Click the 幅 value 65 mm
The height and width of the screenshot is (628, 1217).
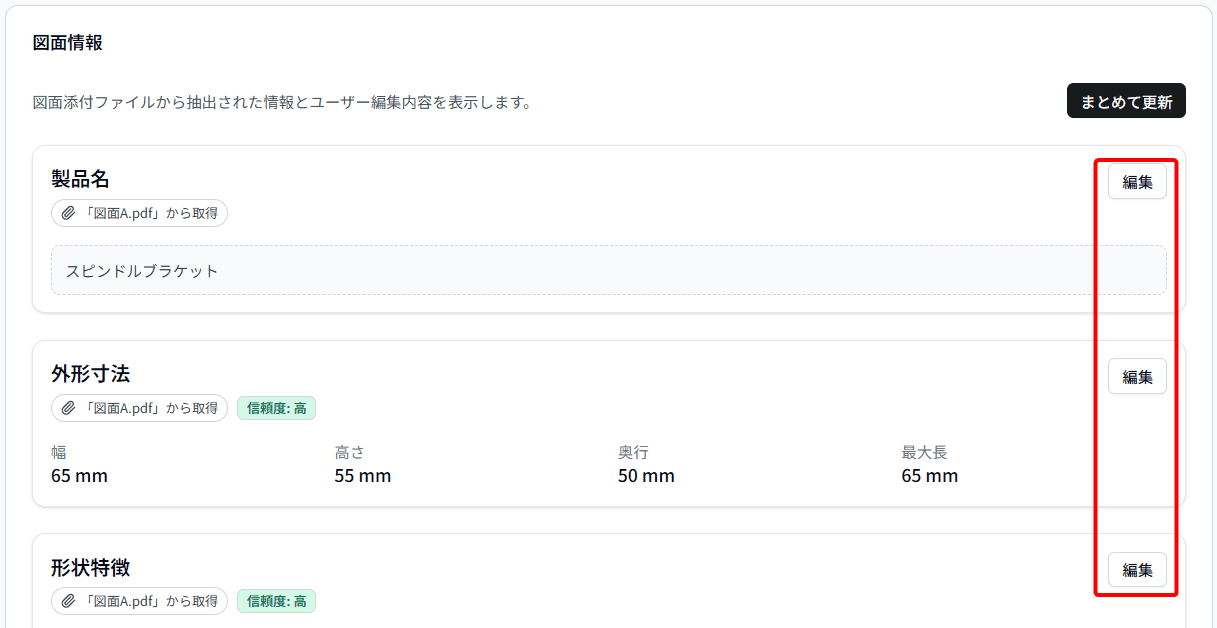(79, 476)
